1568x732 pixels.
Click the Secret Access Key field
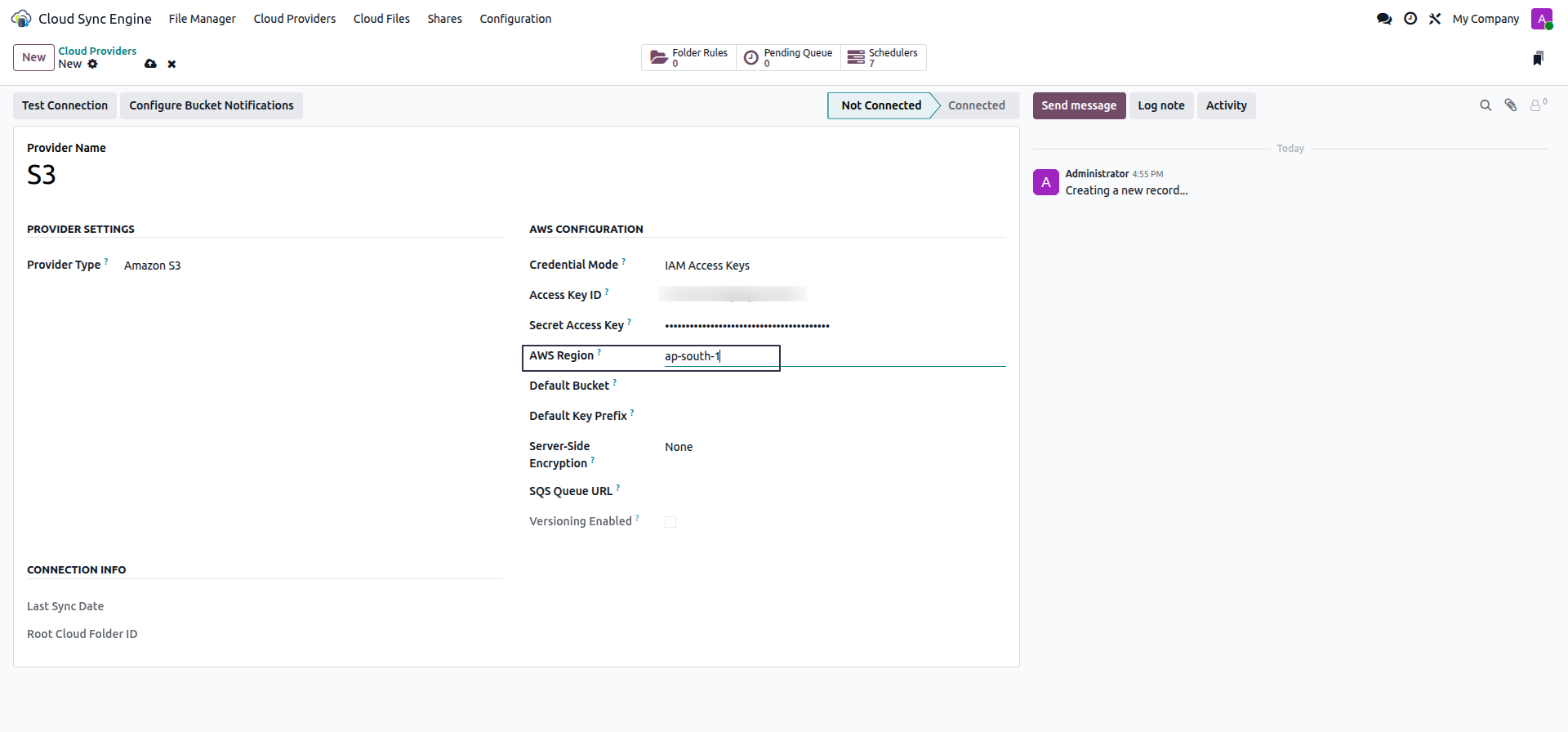tap(835, 325)
